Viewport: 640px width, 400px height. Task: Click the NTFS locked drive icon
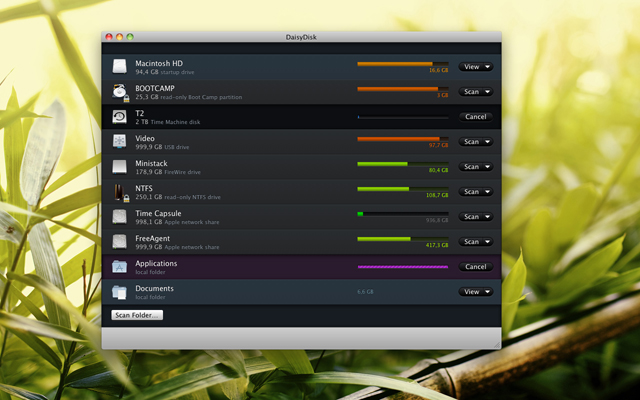pyautogui.click(x=121, y=192)
